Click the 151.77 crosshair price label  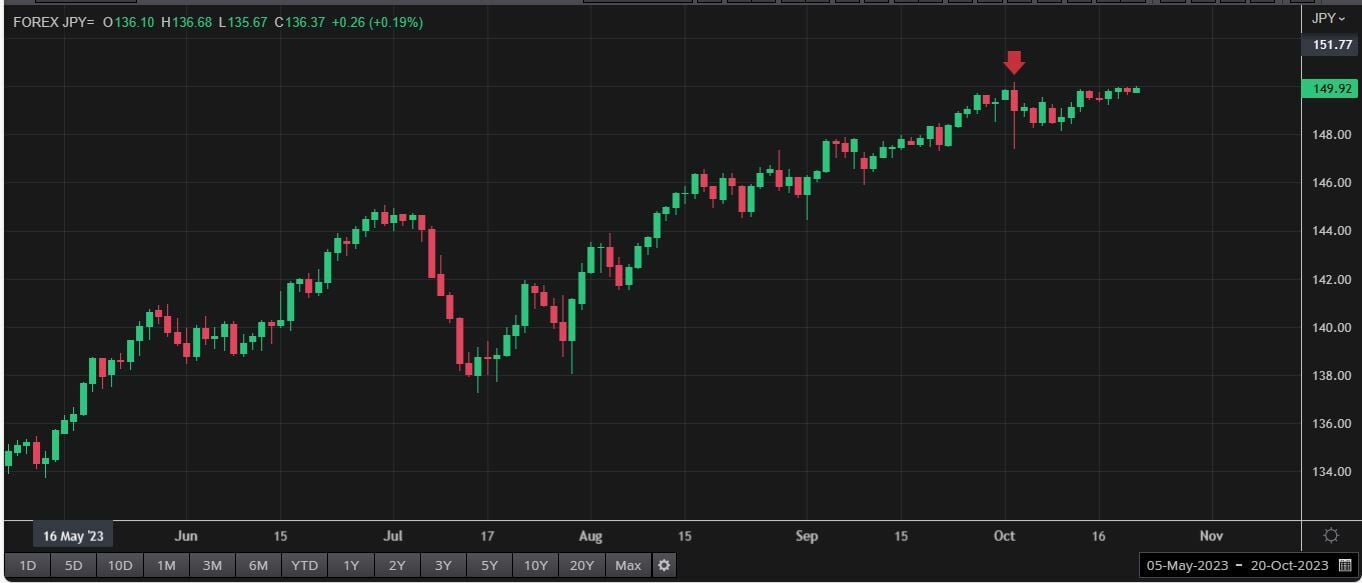pos(1330,45)
